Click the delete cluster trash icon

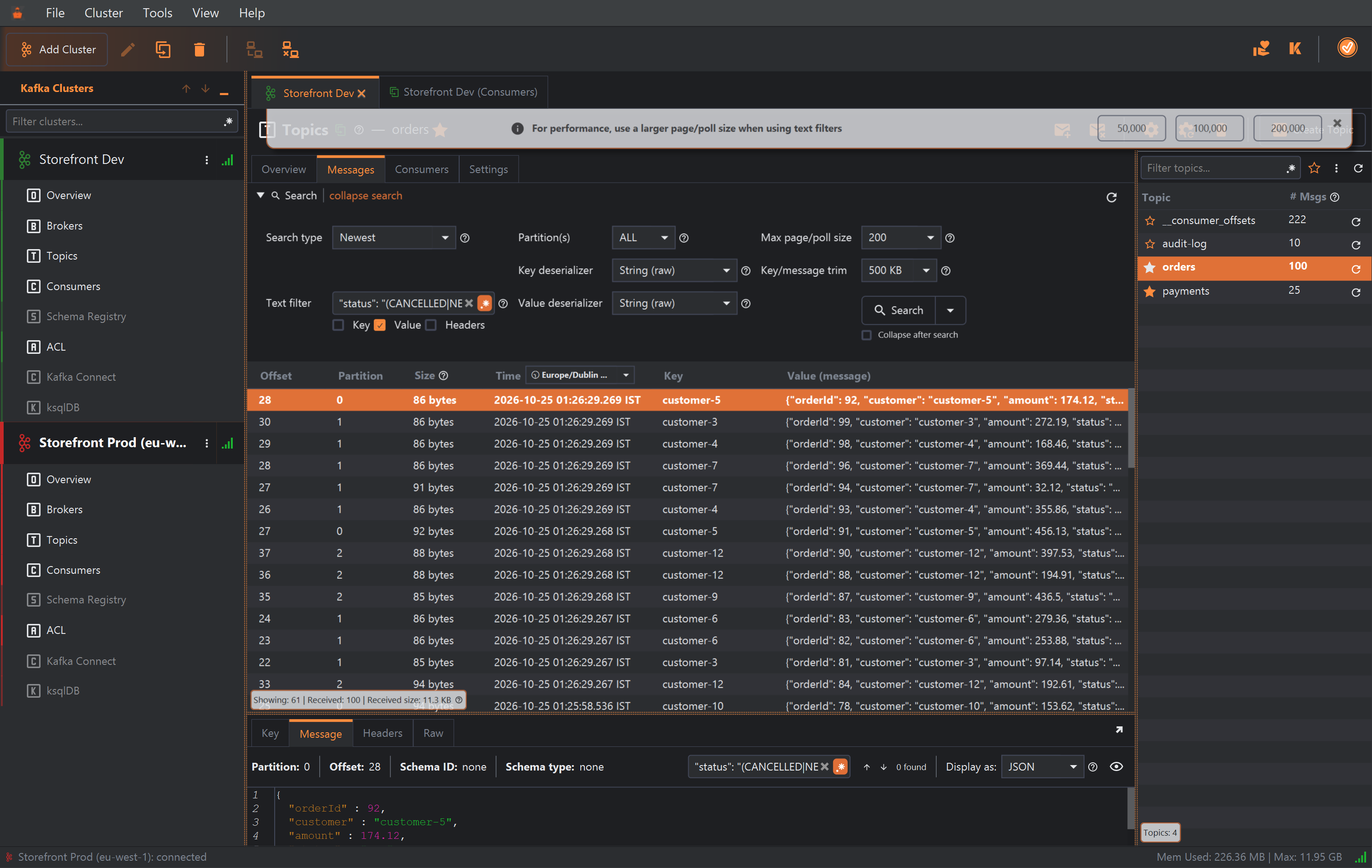point(199,50)
